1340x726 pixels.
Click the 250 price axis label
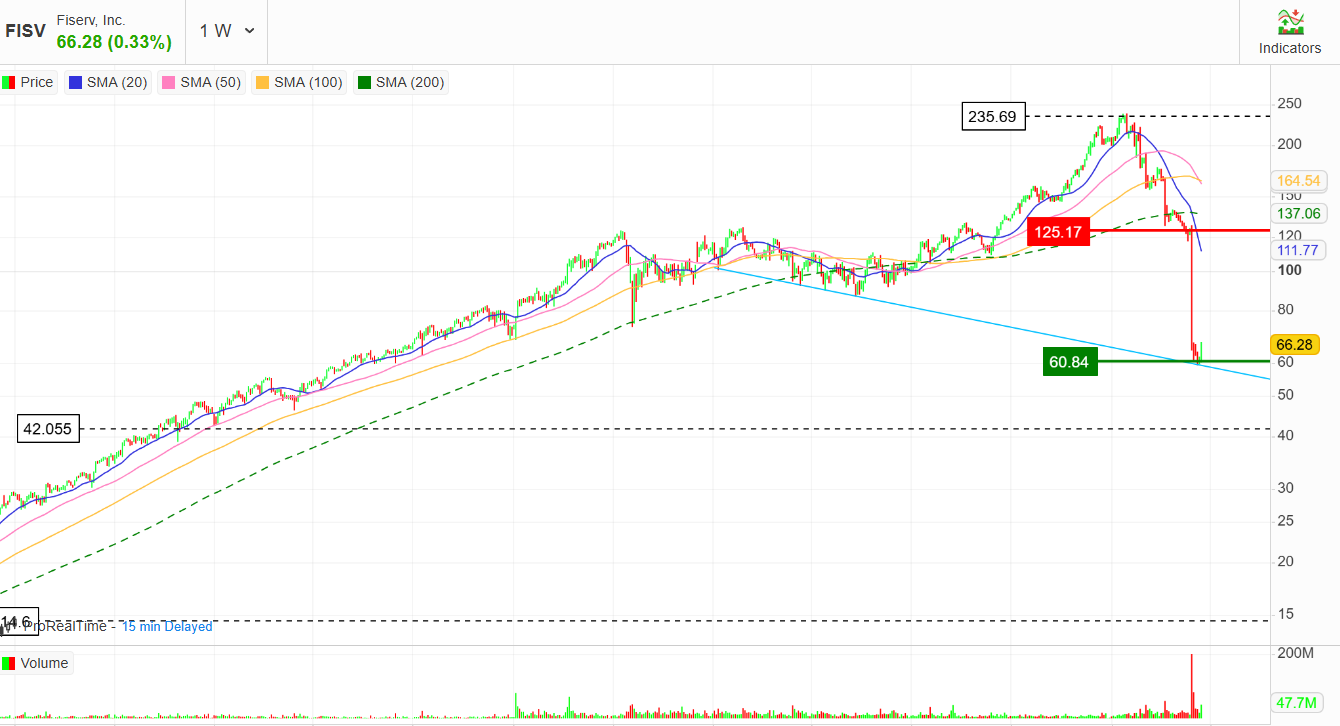point(1290,103)
